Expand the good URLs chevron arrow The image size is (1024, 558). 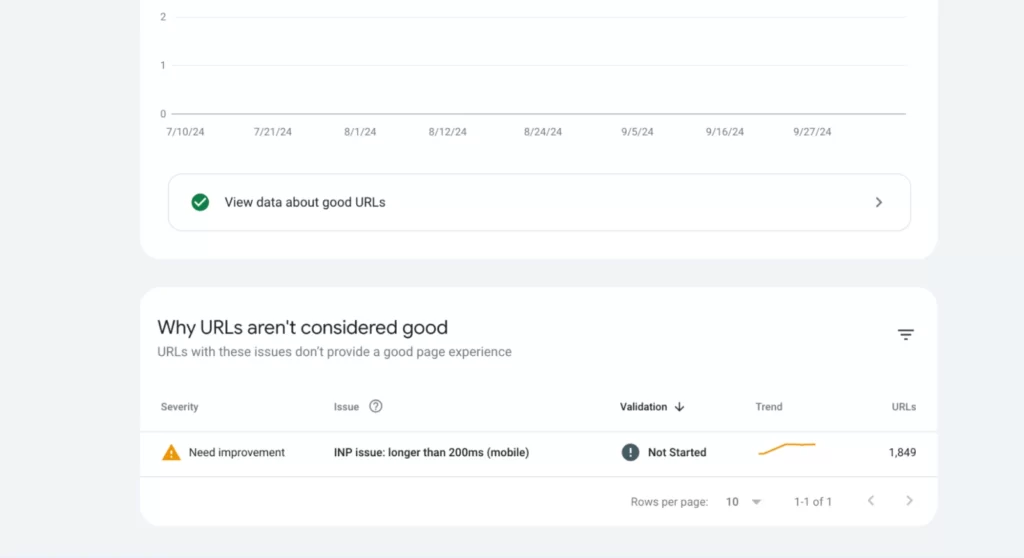click(879, 202)
